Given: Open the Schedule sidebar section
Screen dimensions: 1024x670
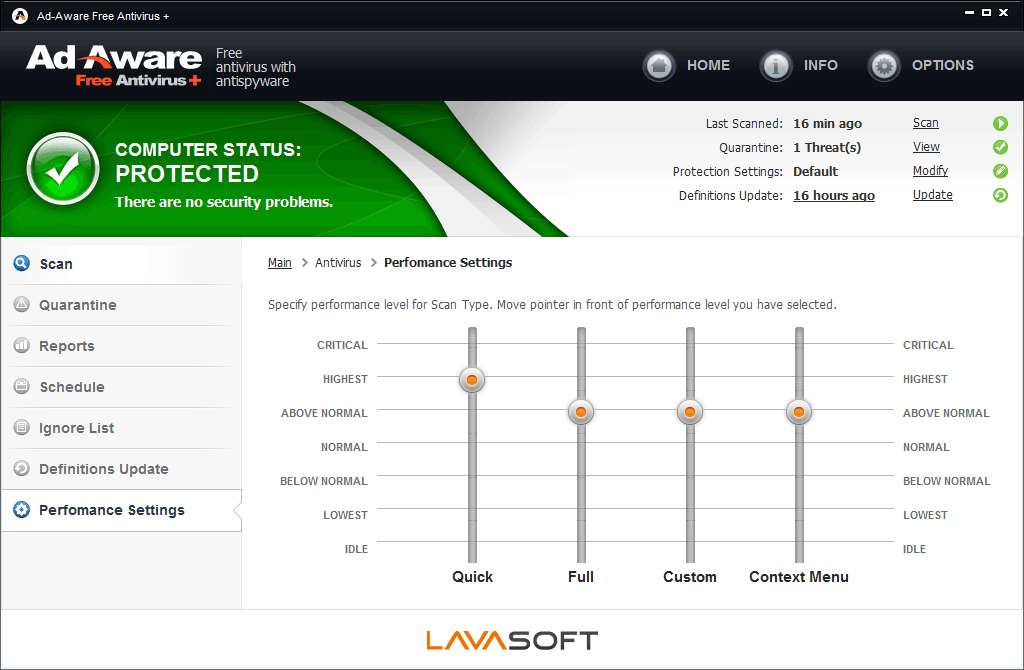Looking at the screenshot, I should (121, 387).
